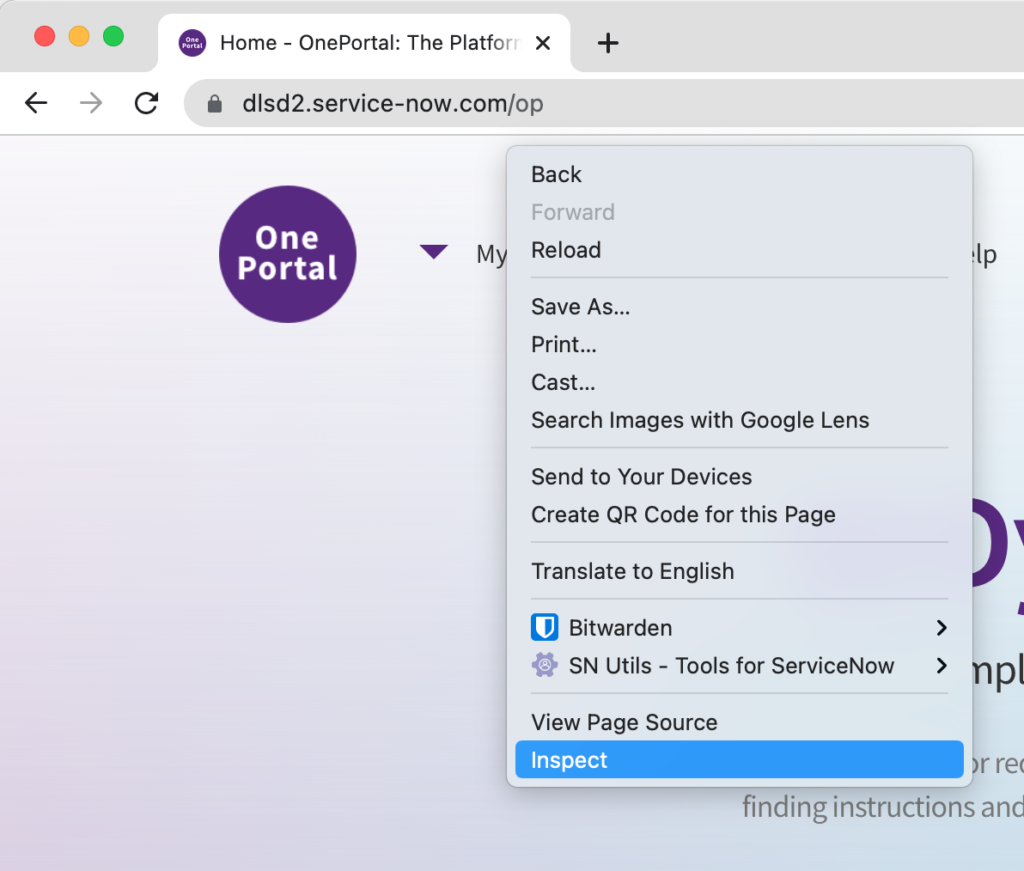Open the Bitwarden menu entry
Image resolution: width=1024 pixels, height=871 pixels.
coord(739,627)
